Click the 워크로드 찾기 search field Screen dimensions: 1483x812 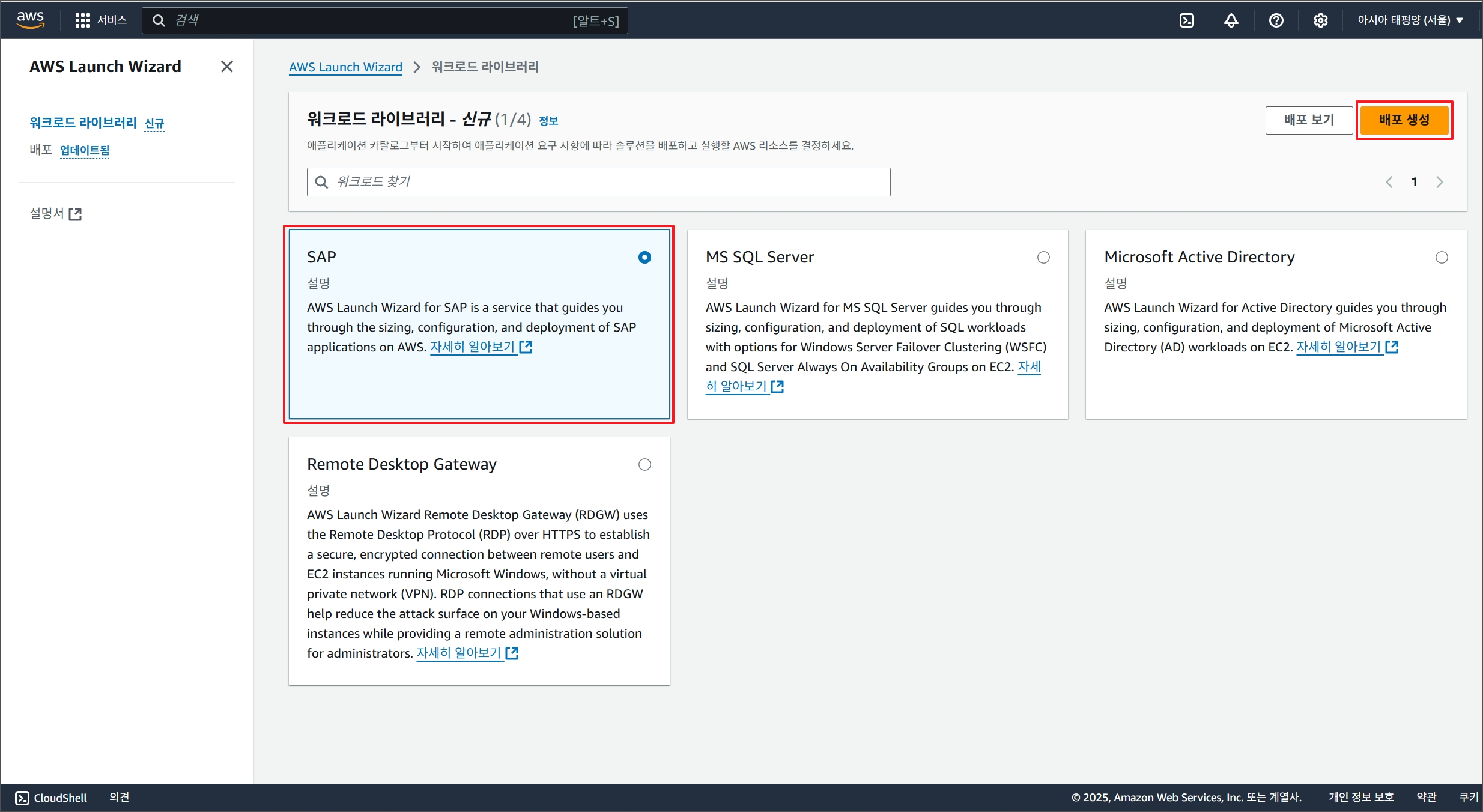click(598, 182)
